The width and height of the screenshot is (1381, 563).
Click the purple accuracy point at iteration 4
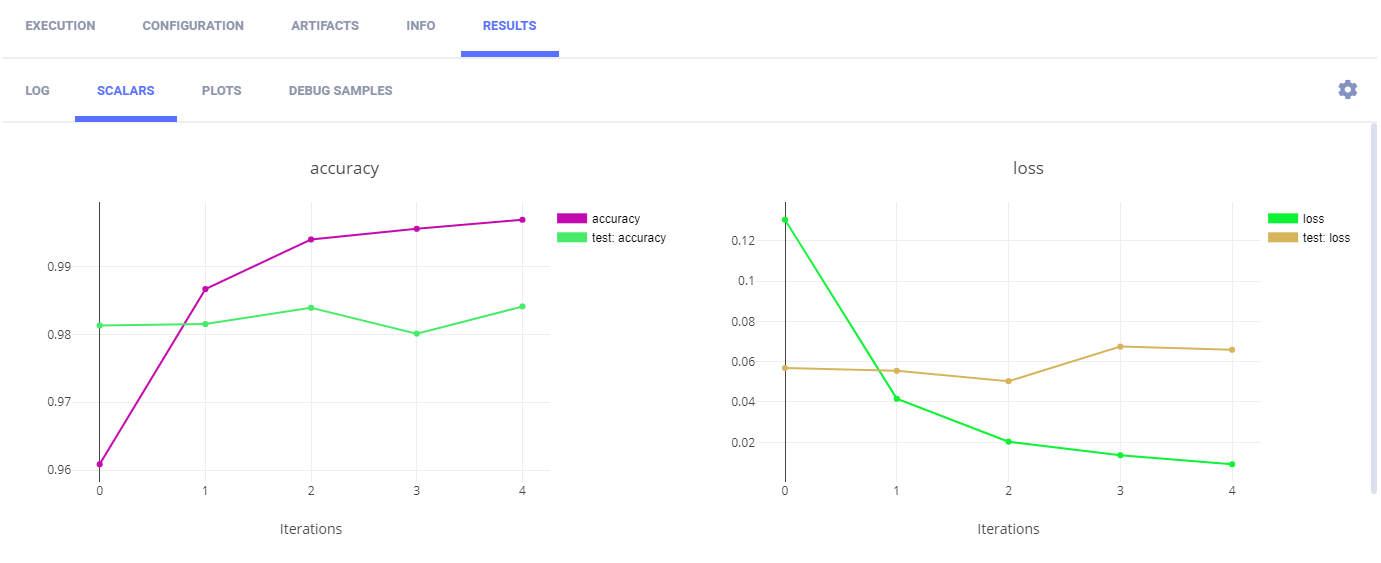tap(522, 220)
